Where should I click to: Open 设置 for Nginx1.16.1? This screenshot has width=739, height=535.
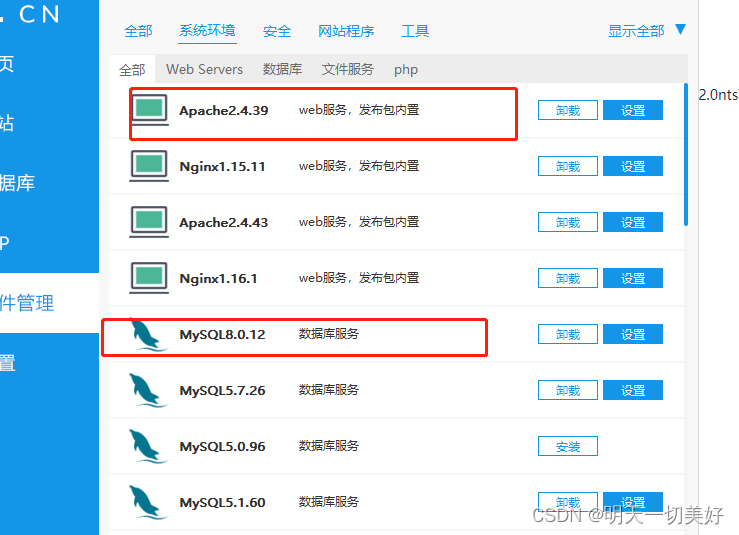633,278
